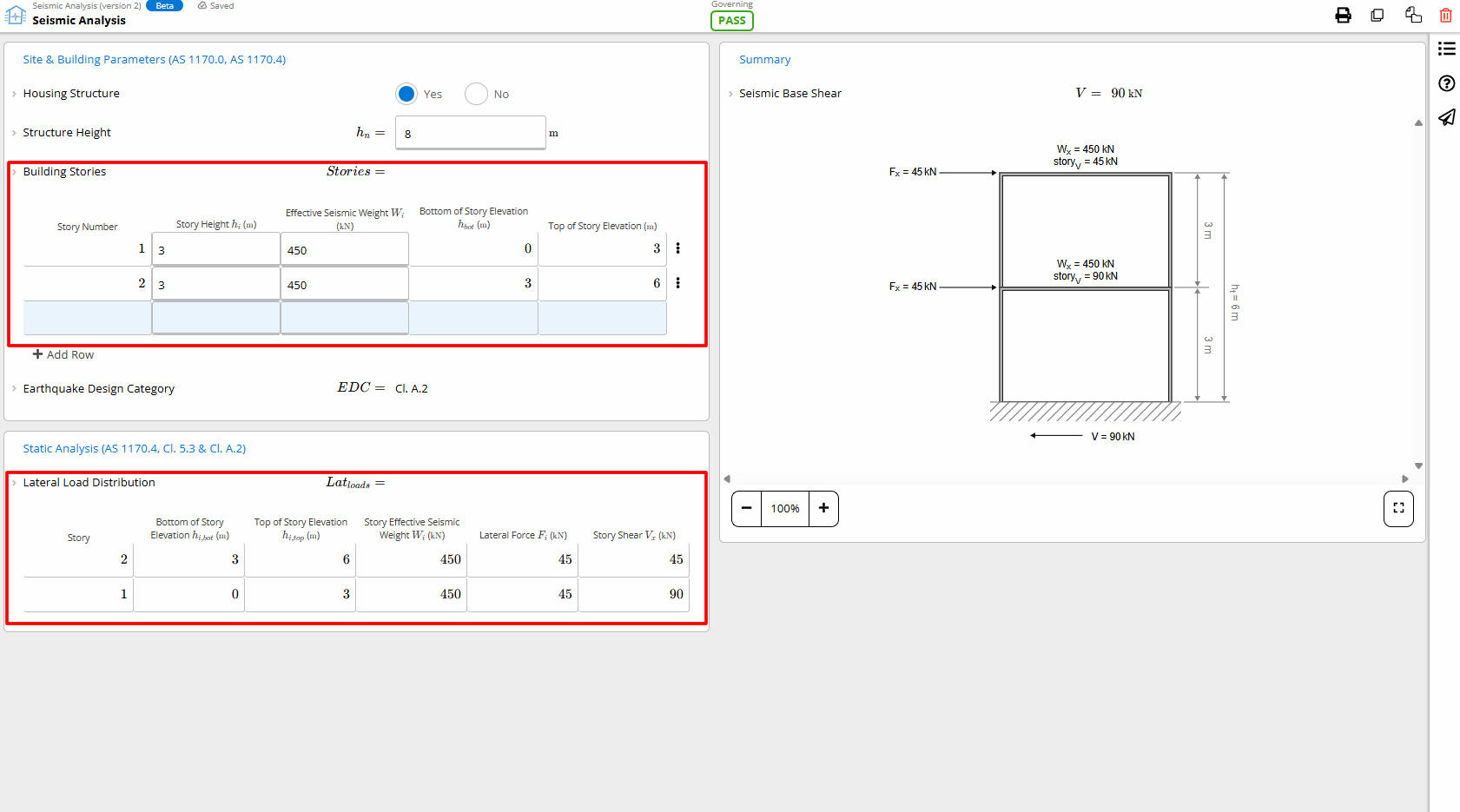The width and height of the screenshot is (1460, 812).
Task: Click the copy to folder icon
Action: (x=1413, y=15)
